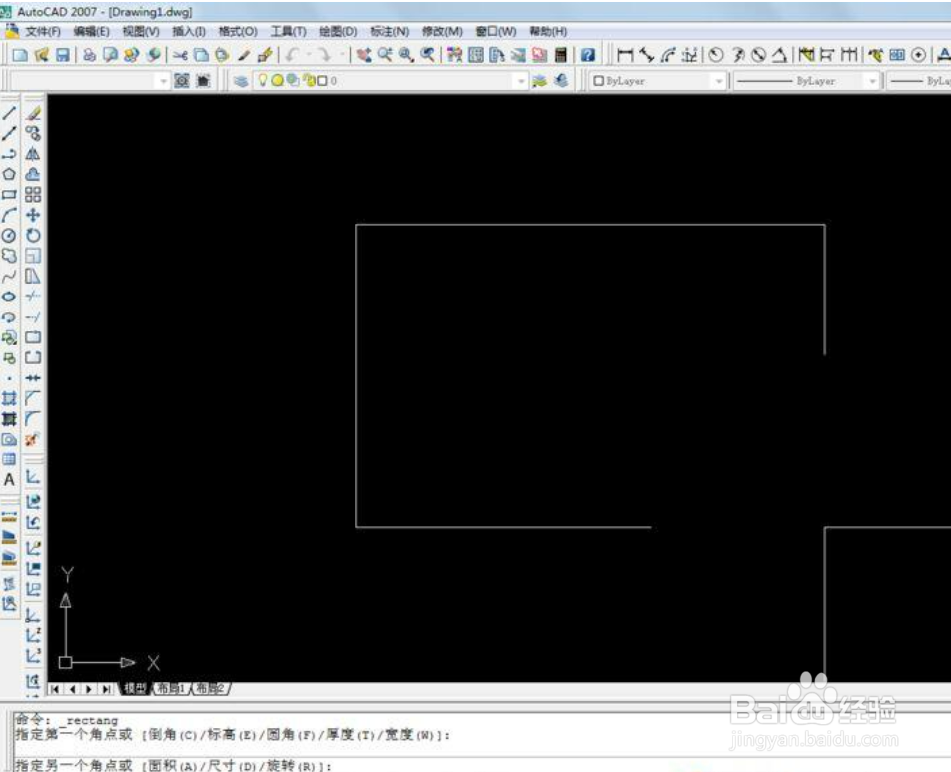Viewport: 951px width, 772px height.
Task: Select the Fillet tool
Action: (x=33, y=418)
